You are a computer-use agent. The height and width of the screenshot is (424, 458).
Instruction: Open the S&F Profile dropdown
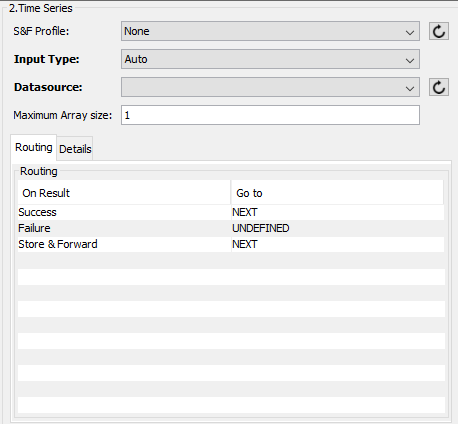[x=270, y=31]
